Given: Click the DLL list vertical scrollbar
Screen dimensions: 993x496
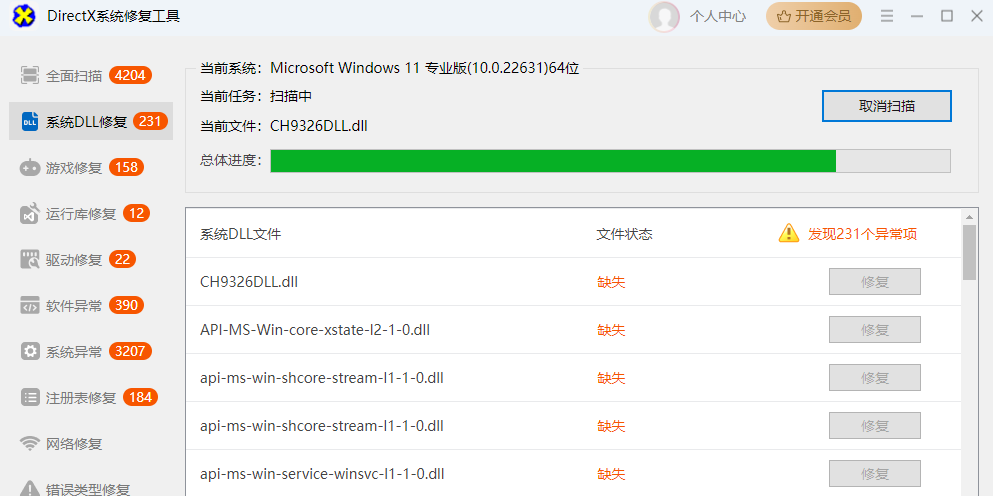Looking at the screenshot, I should point(969,252).
